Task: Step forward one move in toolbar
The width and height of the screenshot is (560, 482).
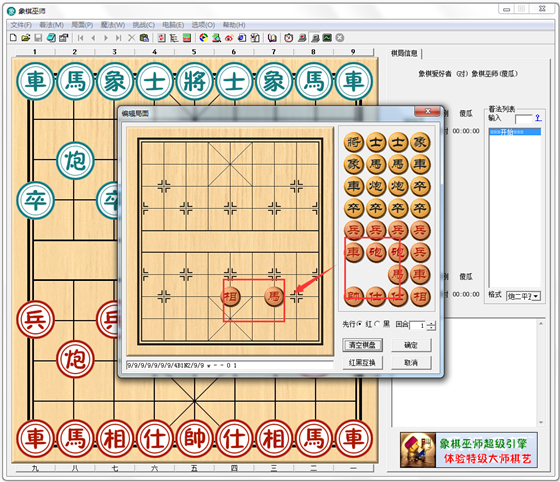Action: pos(106,37)
